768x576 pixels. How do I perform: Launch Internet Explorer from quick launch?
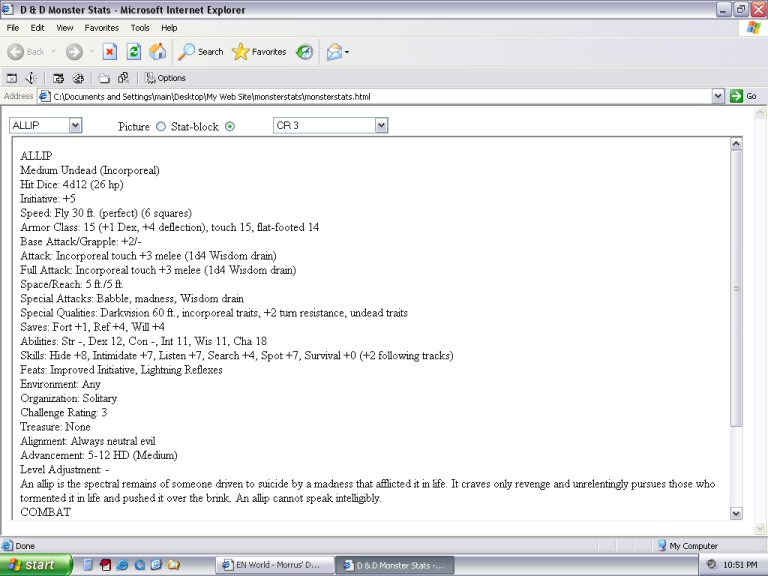click(x=122, y=565)
